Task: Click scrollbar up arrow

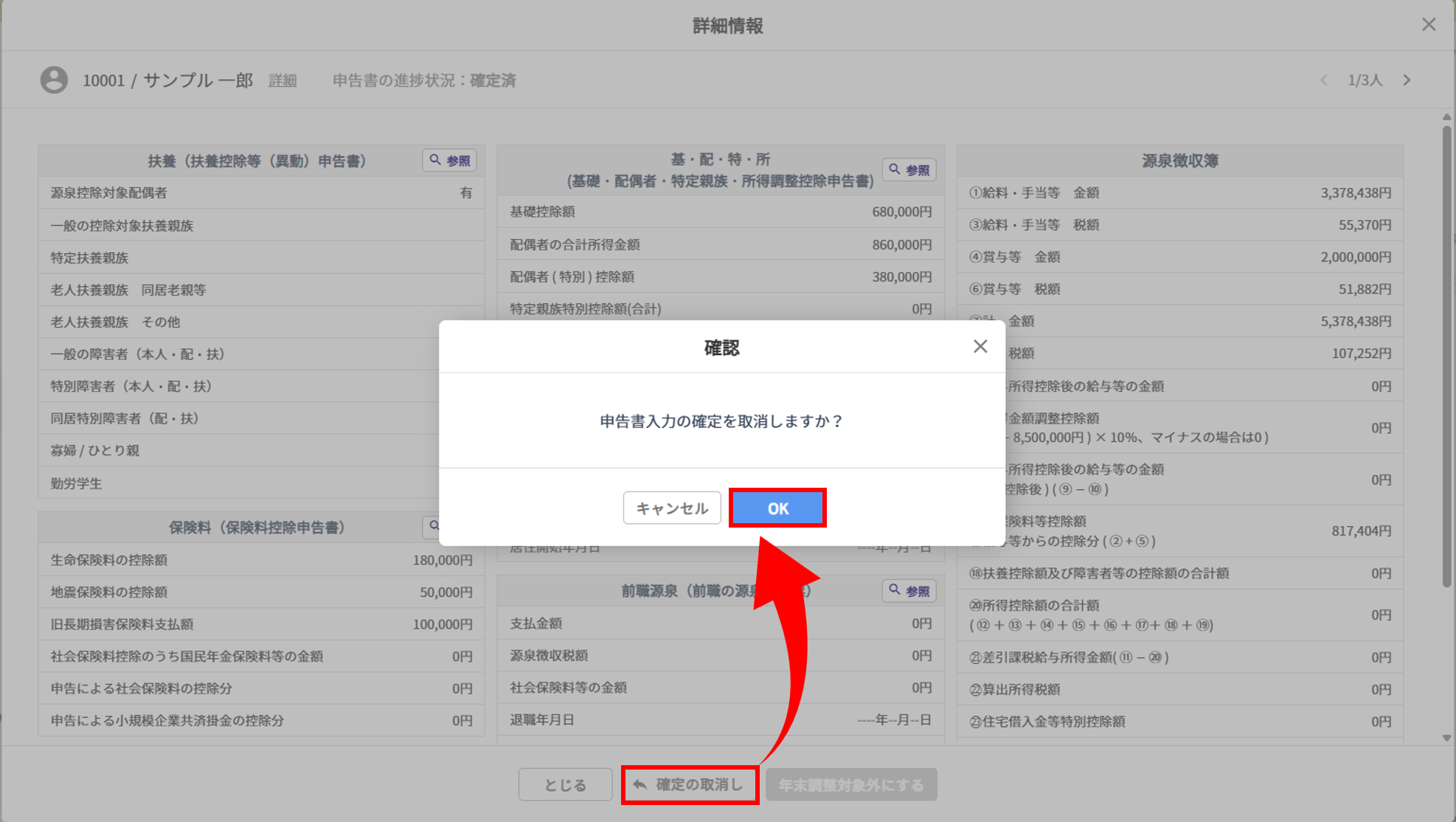Action: pyautogui.click(x=1446, y=117)
